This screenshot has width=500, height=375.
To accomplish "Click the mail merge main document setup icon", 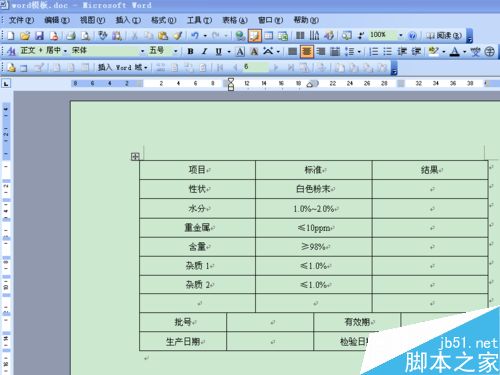I will [11, 67].
